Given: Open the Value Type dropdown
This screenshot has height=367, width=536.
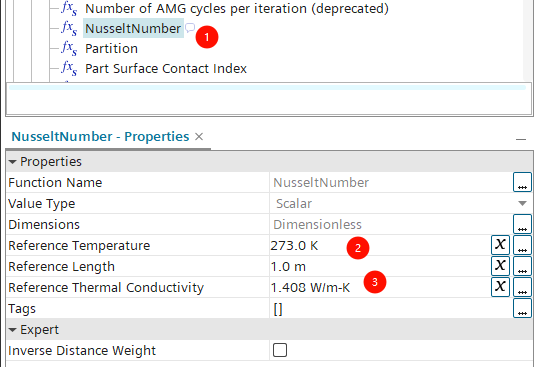Looking at the screenshot, I should 522,204.
